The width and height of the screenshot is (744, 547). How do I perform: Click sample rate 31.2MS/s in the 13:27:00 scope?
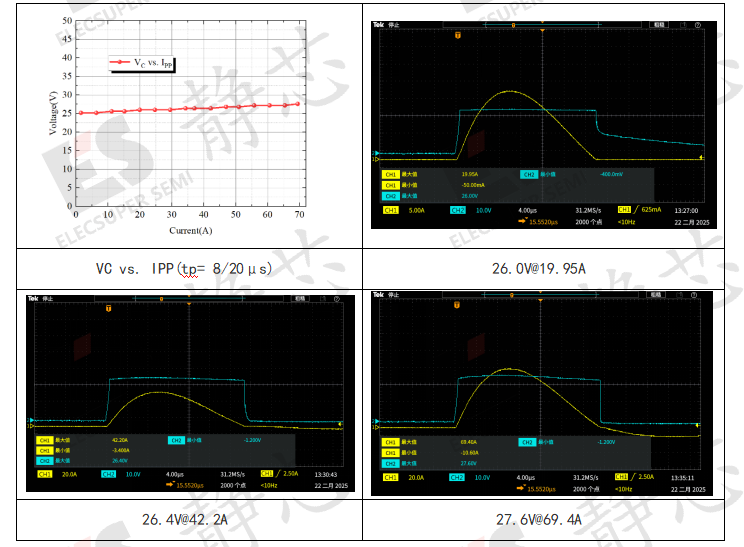point(588,211)
